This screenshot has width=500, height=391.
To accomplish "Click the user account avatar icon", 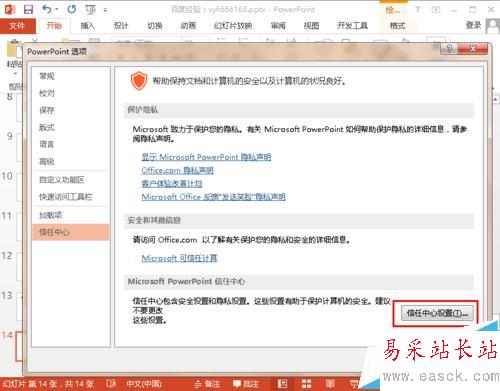I will [x=493, y=26].
